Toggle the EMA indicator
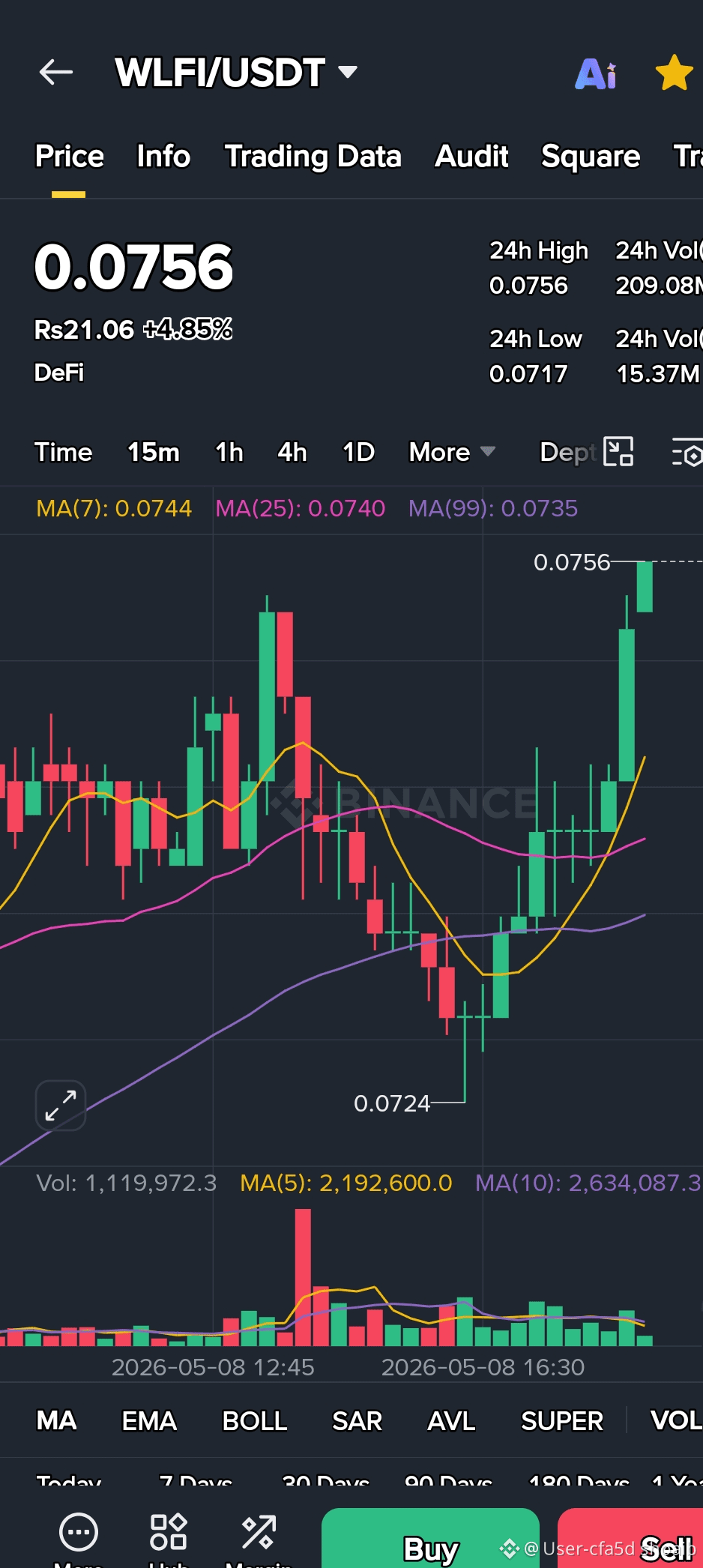Screen dimensions: 703x1568 [149, 1420]
